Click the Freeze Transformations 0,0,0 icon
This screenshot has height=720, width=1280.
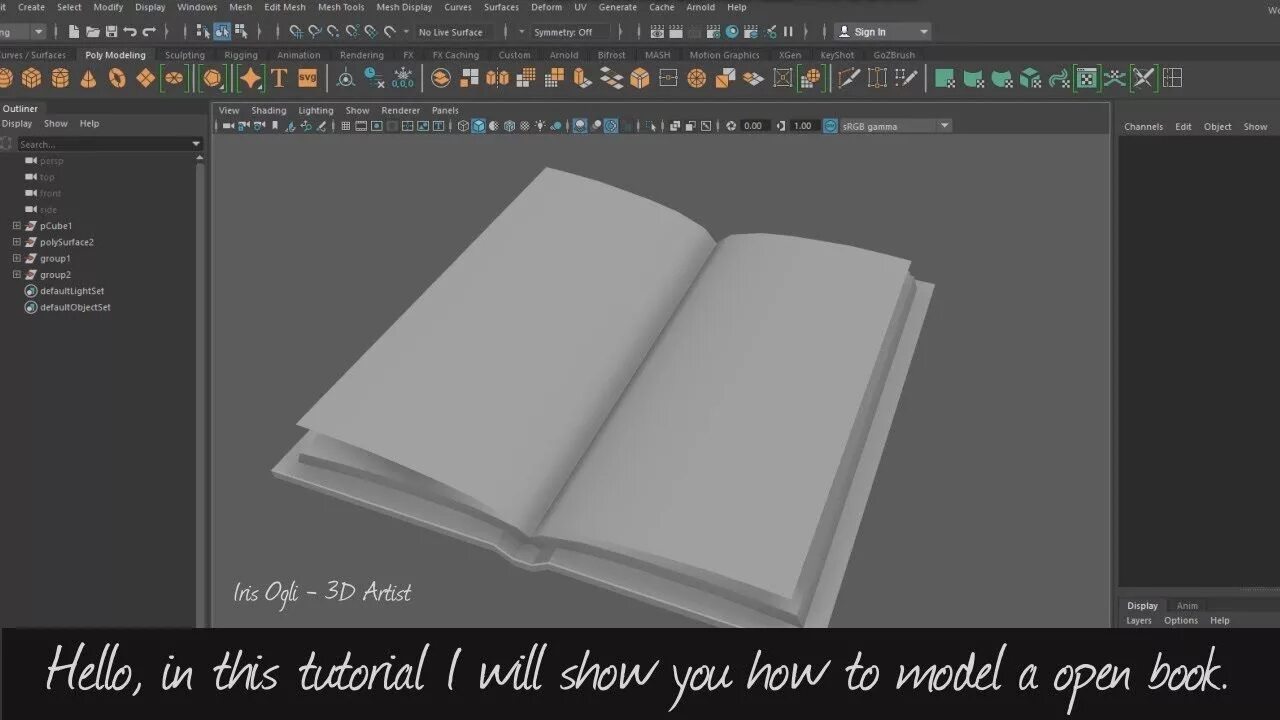pyautogui.click(x=403, y=78)
